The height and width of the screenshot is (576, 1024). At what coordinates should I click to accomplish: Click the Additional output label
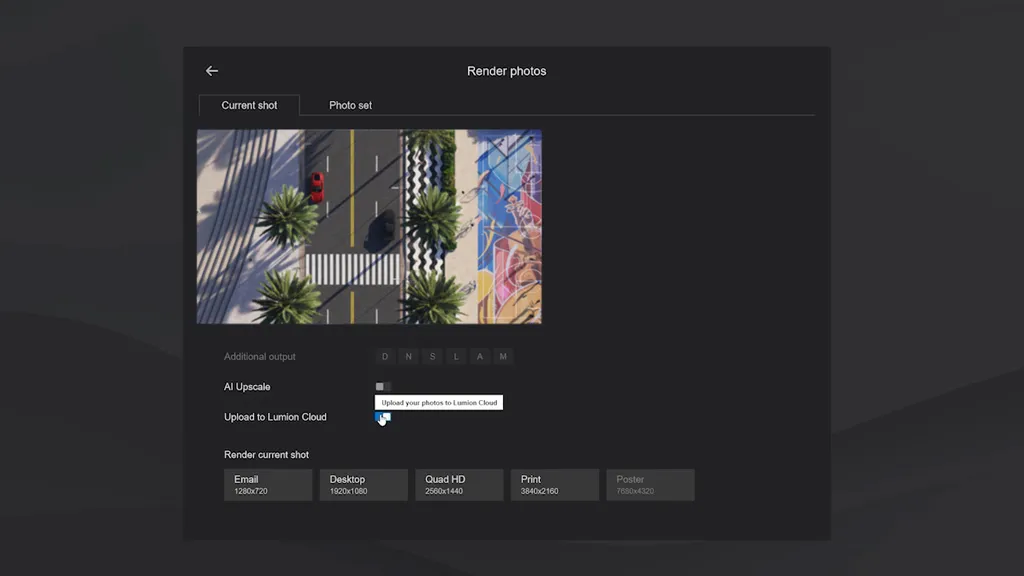point(260,357)
